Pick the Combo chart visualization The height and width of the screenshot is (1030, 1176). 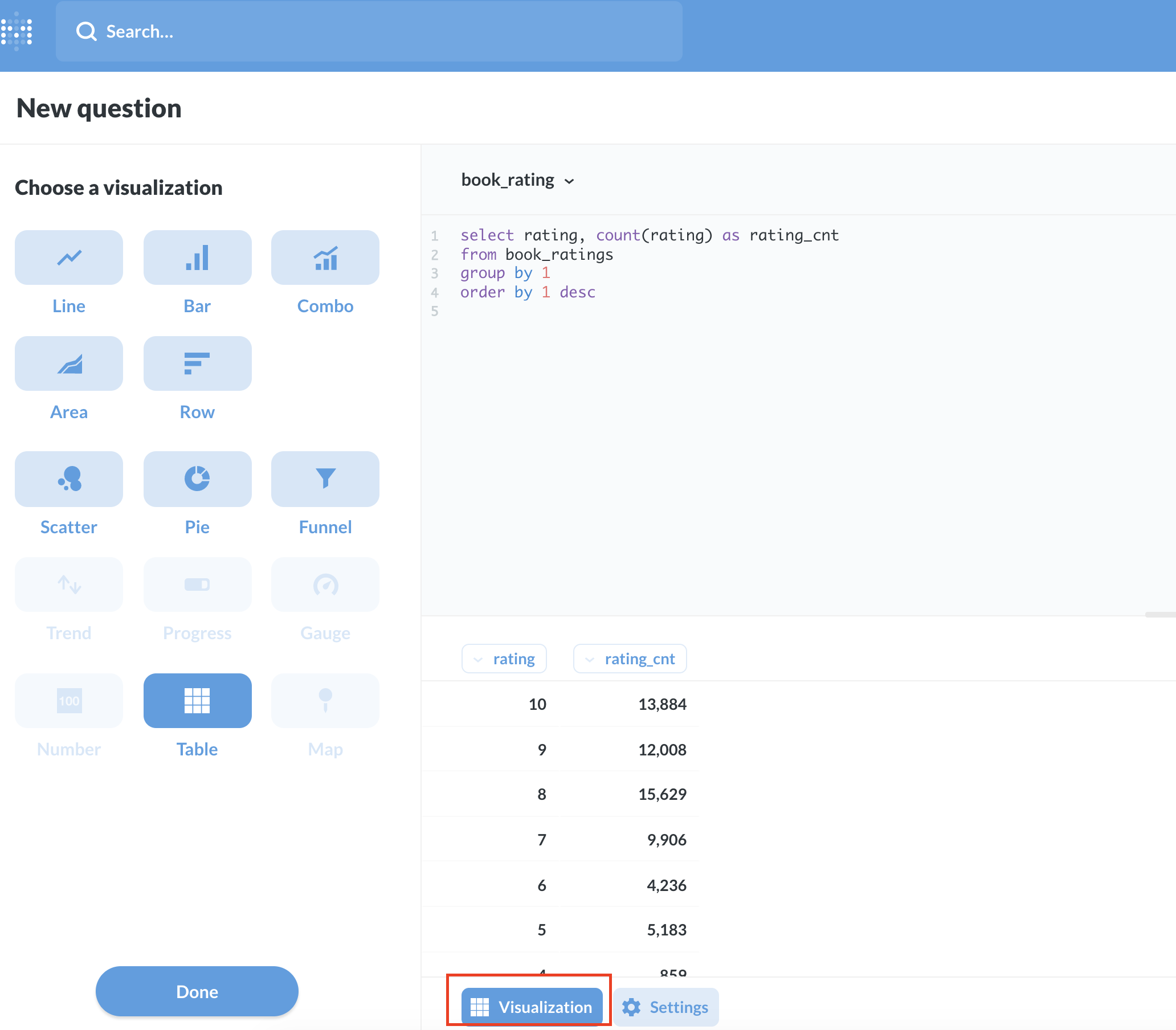(325, 257)
